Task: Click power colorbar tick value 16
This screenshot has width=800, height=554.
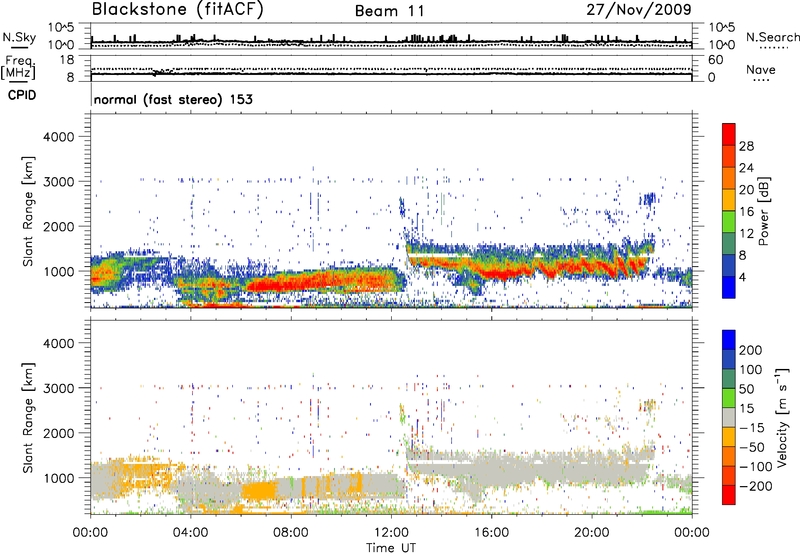Action: [746, 212]
